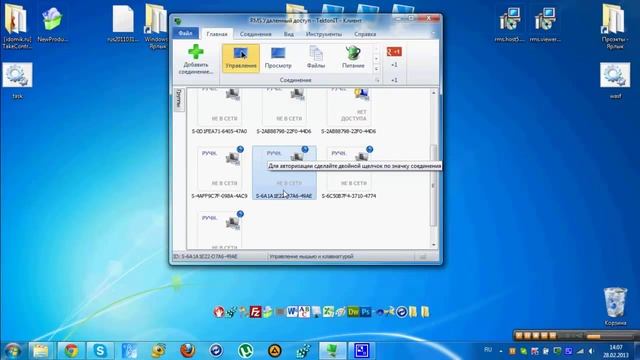Open the Инструменты ribbon tab
640x360 pixels.
[324, 34]
